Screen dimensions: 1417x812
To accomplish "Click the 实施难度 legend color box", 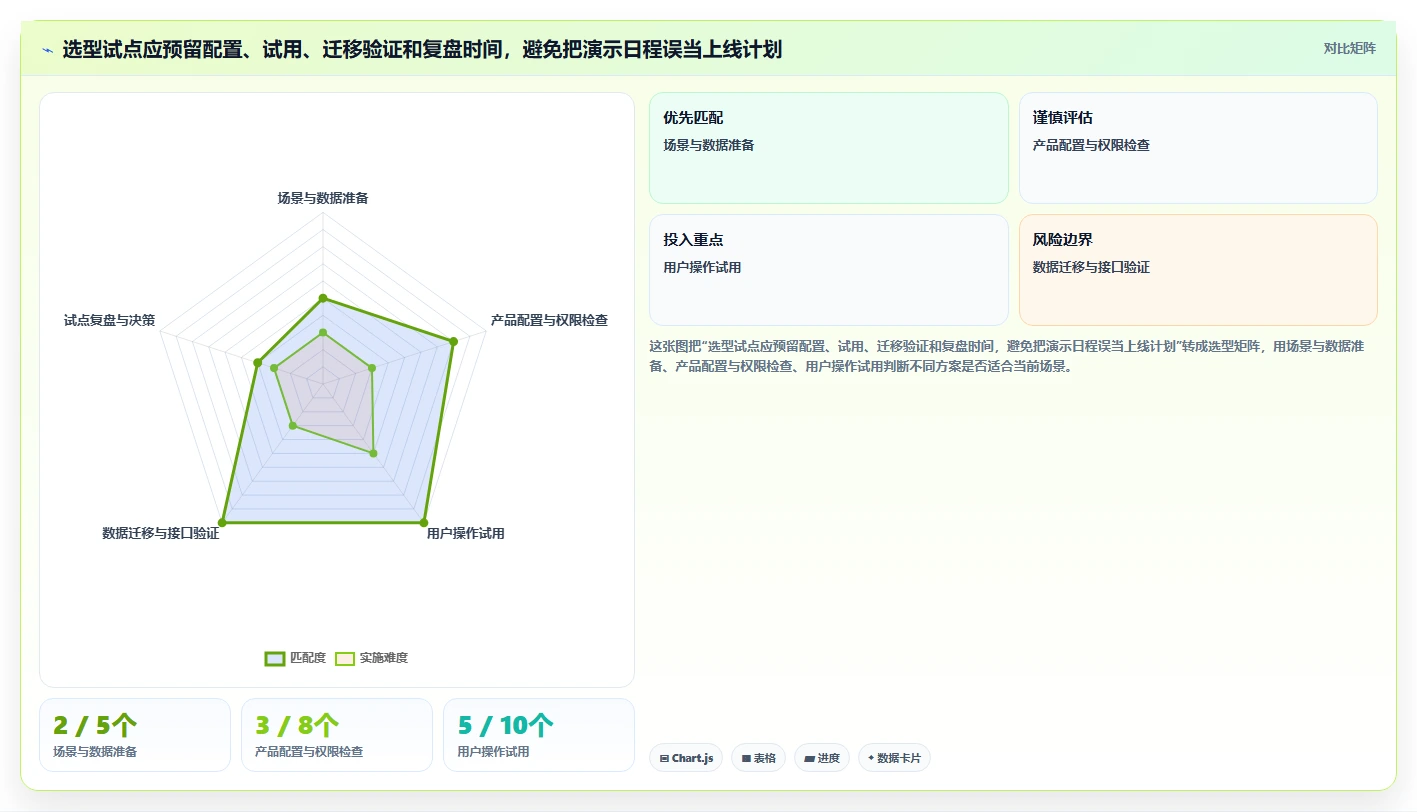I will 345,658.
